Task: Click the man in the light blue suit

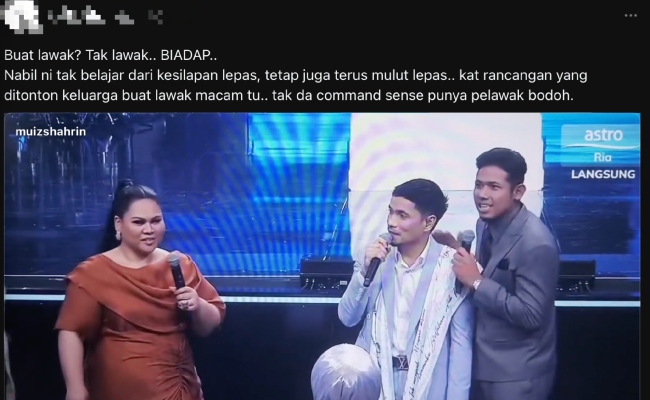Action: pos(404,290)
